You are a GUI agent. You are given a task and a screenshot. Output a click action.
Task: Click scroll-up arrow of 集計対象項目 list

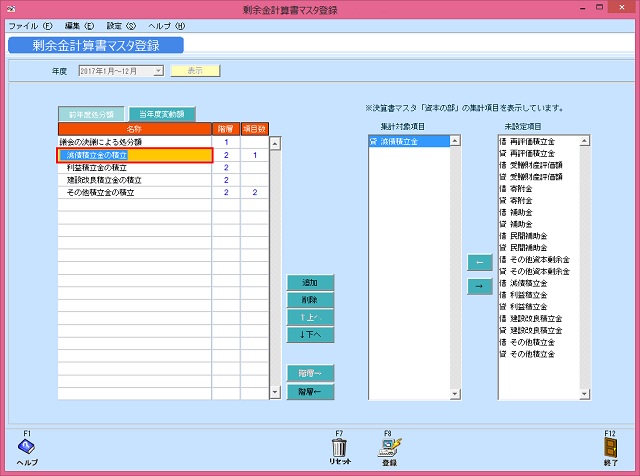coord(455,141)
